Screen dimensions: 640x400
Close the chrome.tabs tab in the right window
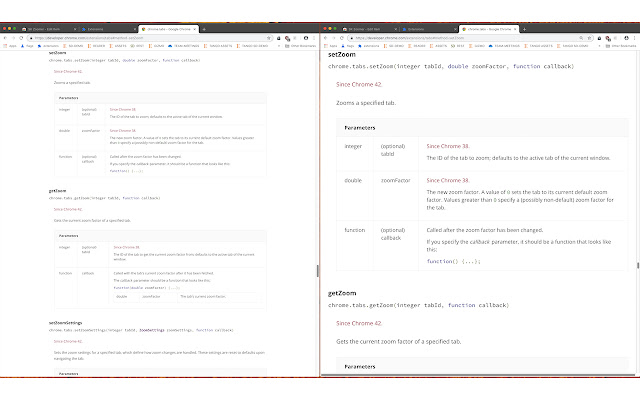(x=515, y=29)
